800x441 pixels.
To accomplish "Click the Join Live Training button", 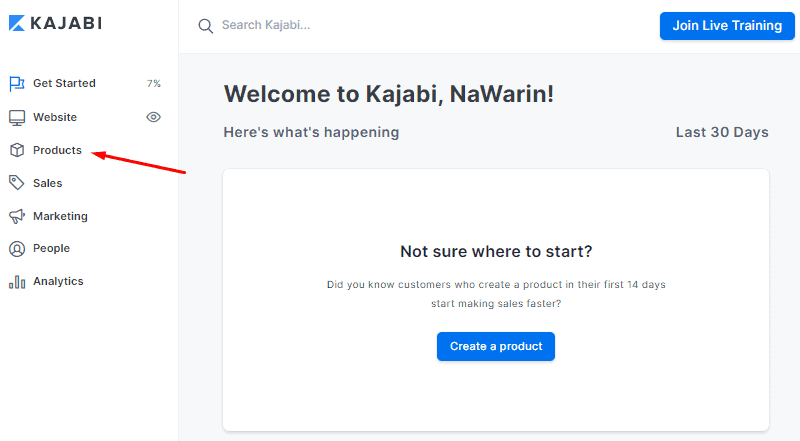I will [x=727, y=26].
